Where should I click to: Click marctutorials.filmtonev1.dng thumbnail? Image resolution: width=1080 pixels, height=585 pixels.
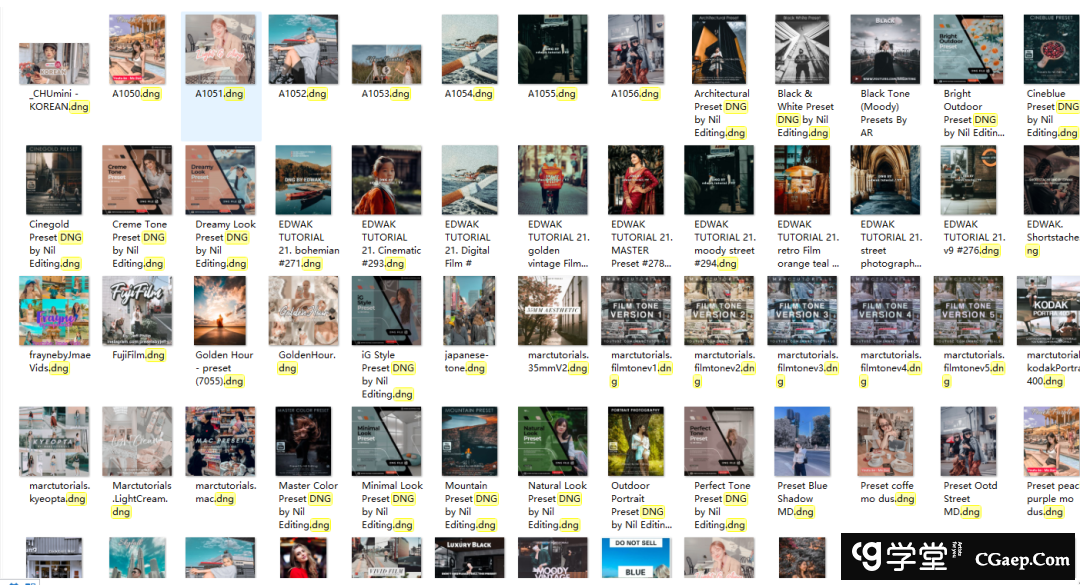(636, 311)
